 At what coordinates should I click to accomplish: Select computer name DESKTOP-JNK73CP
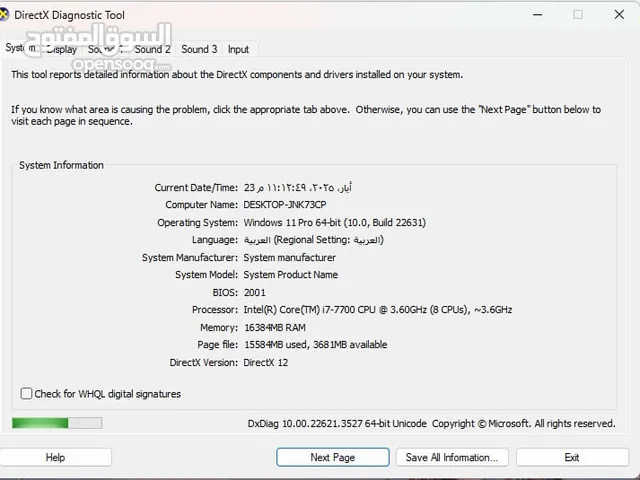pos(285,204)
